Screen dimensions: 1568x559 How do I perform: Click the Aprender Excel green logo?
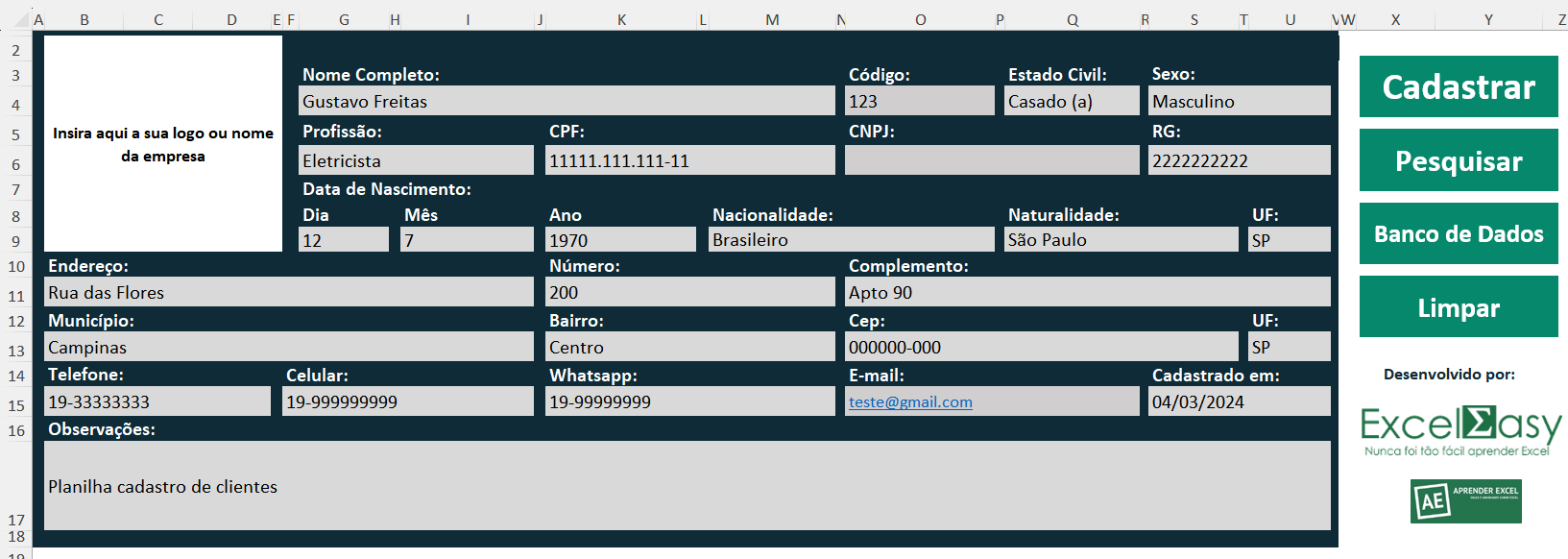(x=1465, y=500)
